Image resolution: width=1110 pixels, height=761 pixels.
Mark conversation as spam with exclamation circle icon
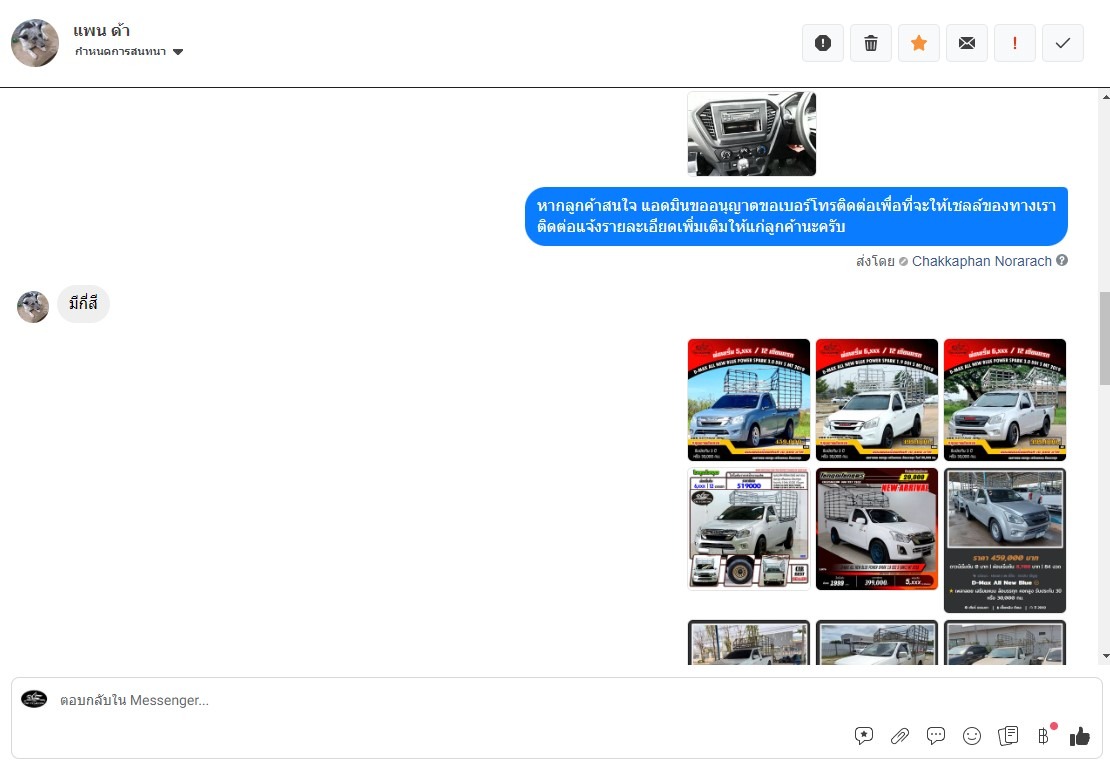coord(823,43)
